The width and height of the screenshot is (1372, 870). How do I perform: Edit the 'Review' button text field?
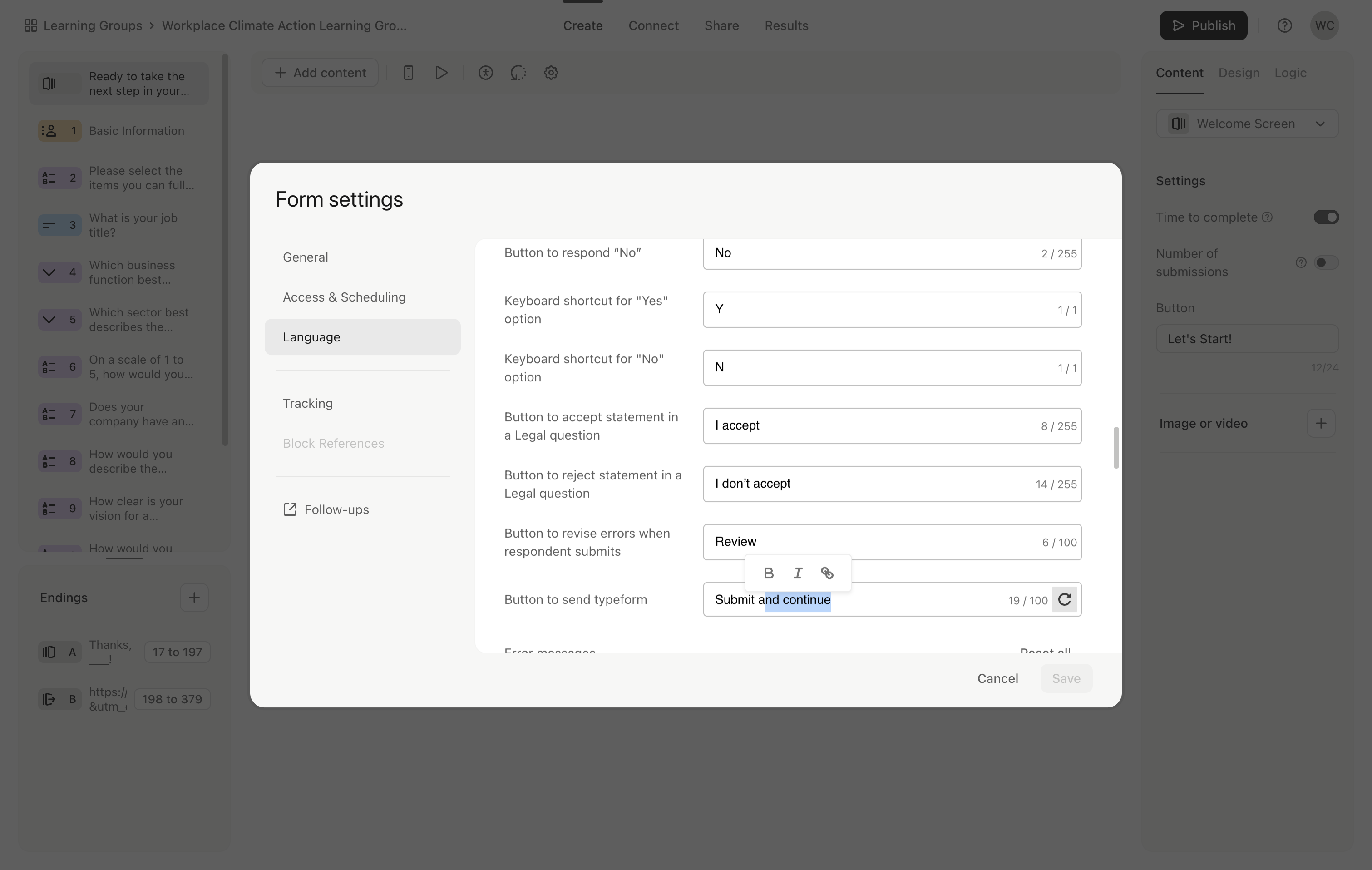click(892, 543)
